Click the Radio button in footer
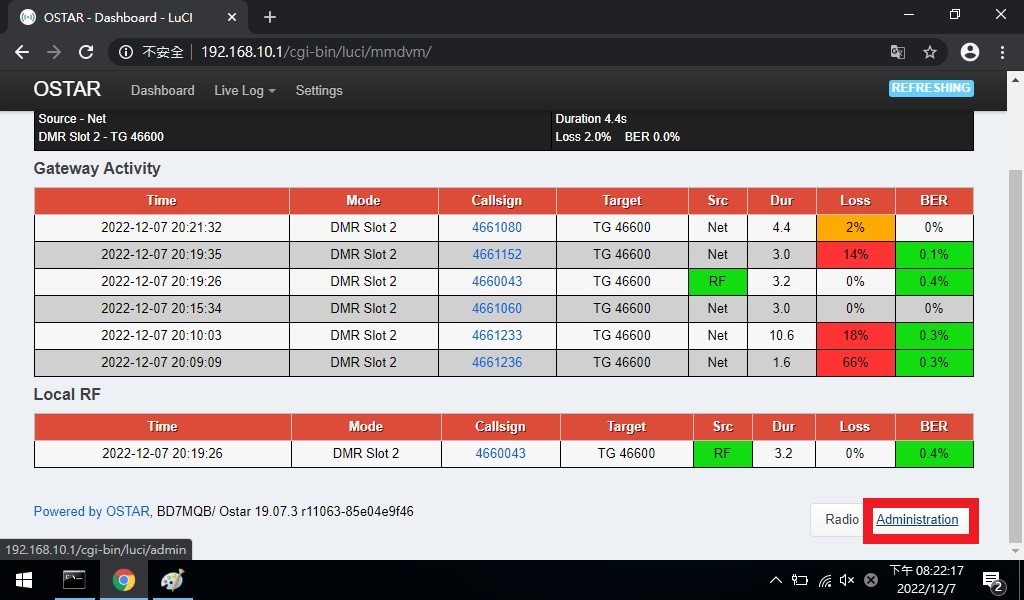 [841, 520]
